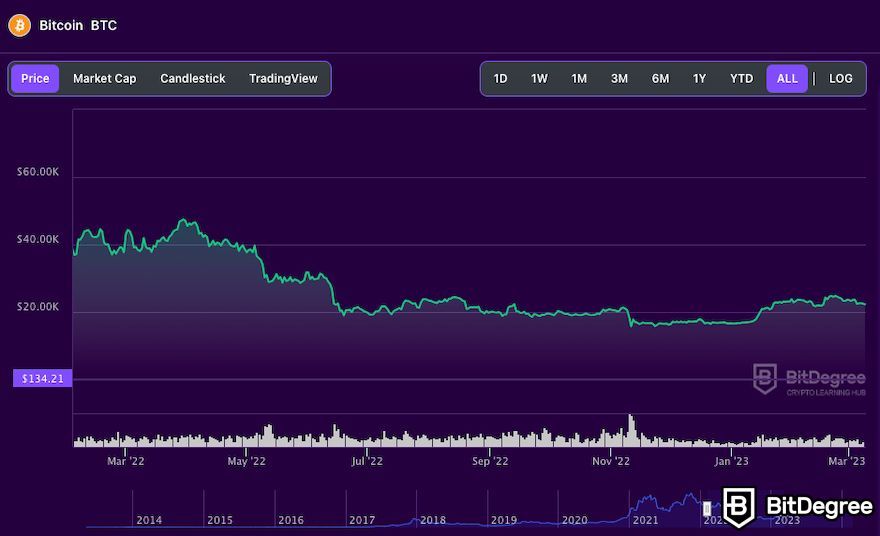Click the $40.00K axis label
Image resolution: width=880 pixels, height=536 pixels.
(x=38, y=239)
